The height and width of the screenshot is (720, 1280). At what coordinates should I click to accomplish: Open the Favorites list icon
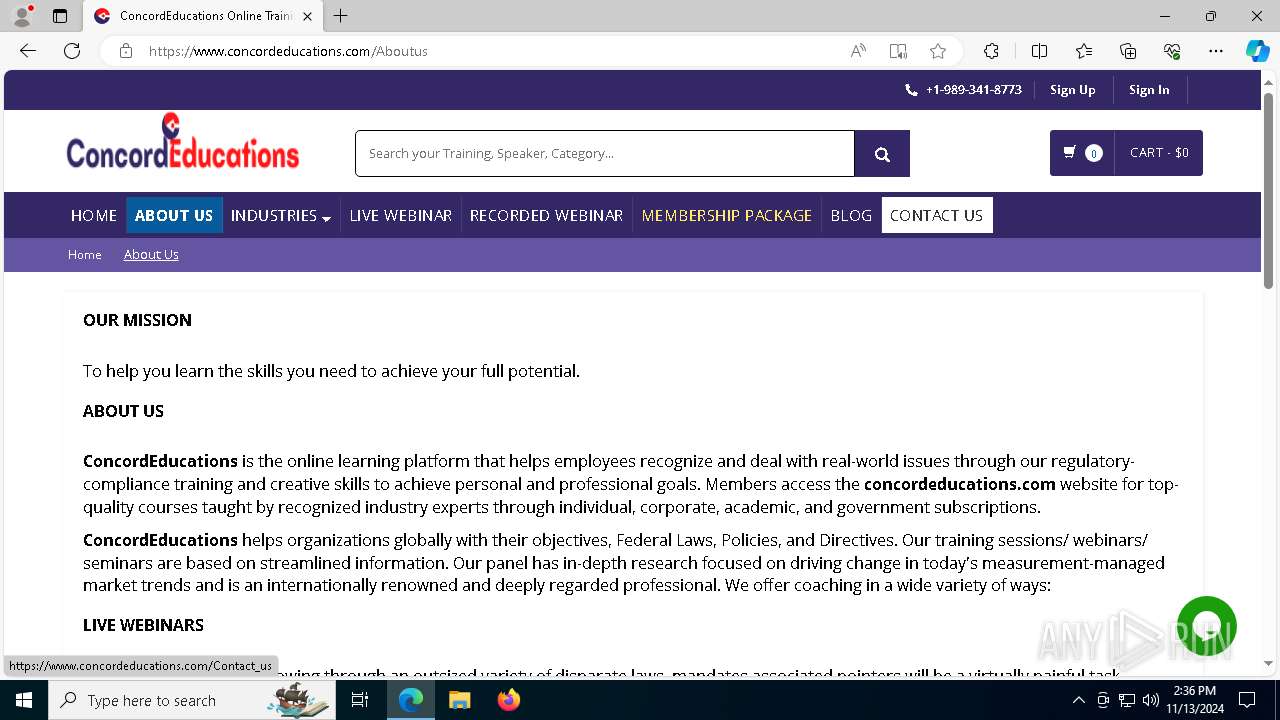coord(1084,51)
